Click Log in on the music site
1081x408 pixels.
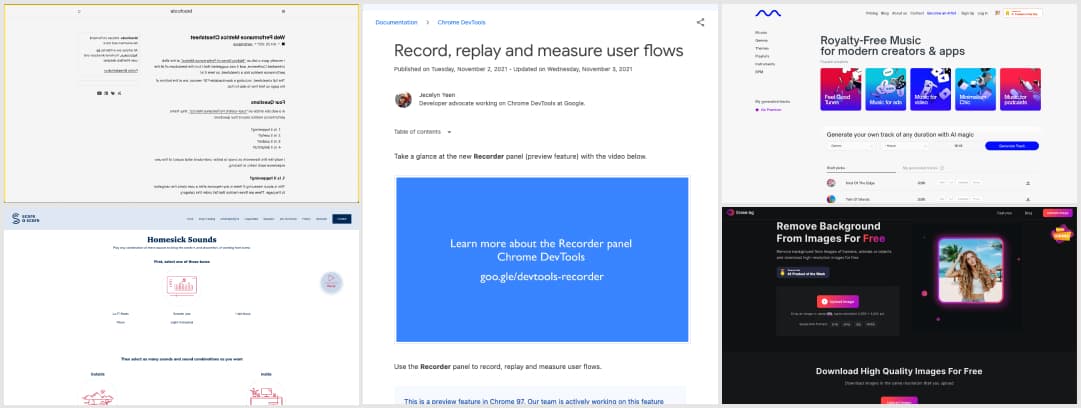pyautogui.click(x=982, y=13)
